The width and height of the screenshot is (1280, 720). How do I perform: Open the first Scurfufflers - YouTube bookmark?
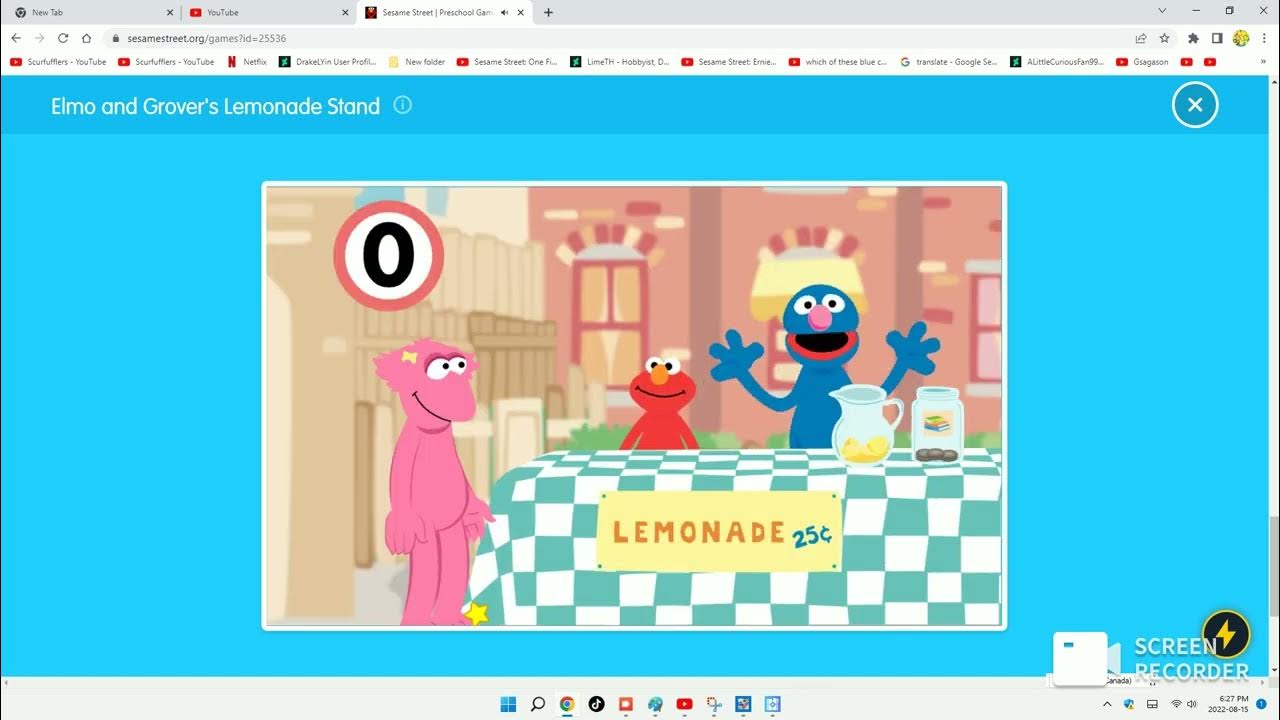pos(58,62)
